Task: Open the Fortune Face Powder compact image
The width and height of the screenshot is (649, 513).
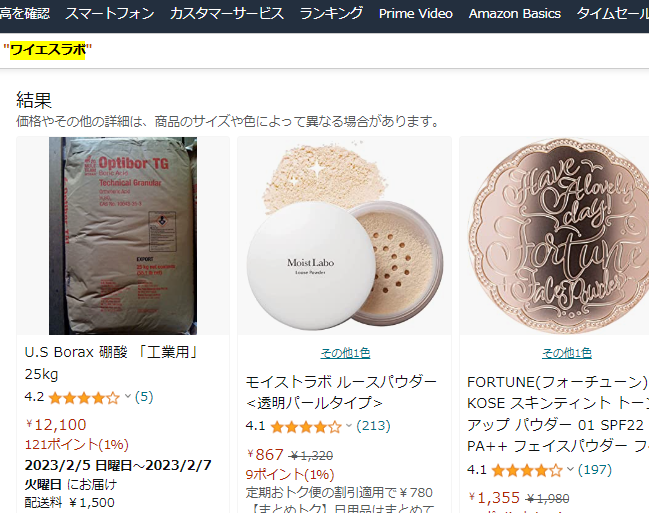Action: [x=558, y=236]
